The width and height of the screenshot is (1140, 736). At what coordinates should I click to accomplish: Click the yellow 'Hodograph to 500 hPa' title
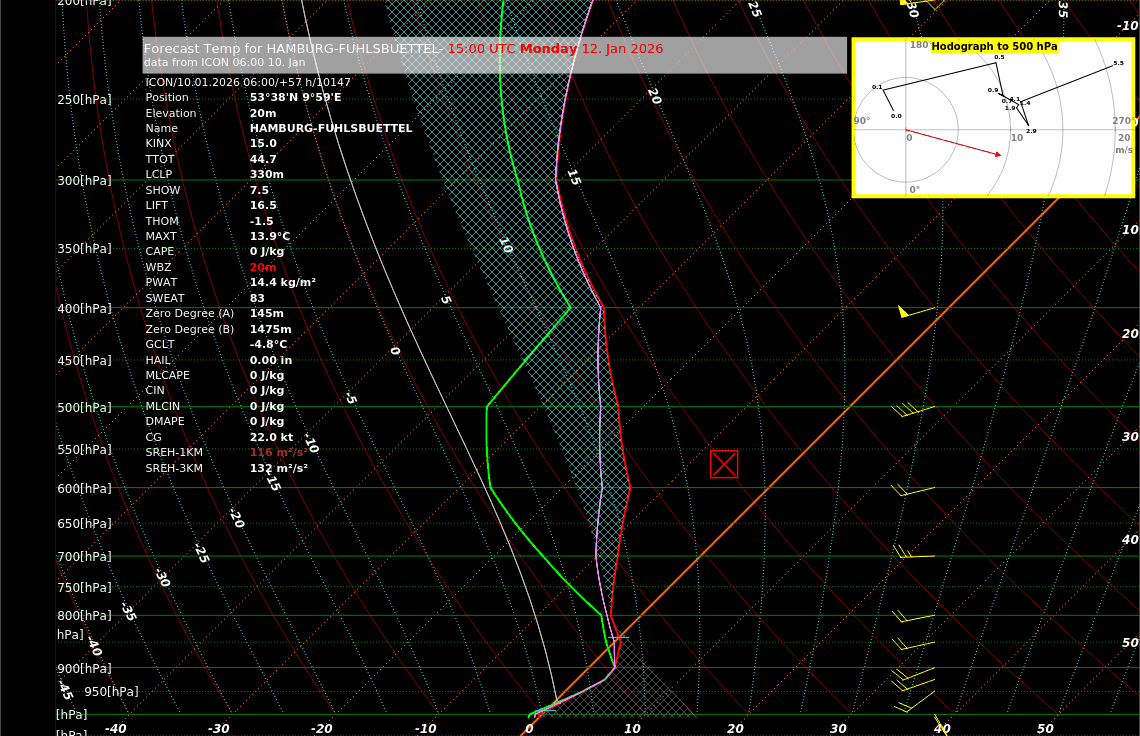(x=994, y=47)
